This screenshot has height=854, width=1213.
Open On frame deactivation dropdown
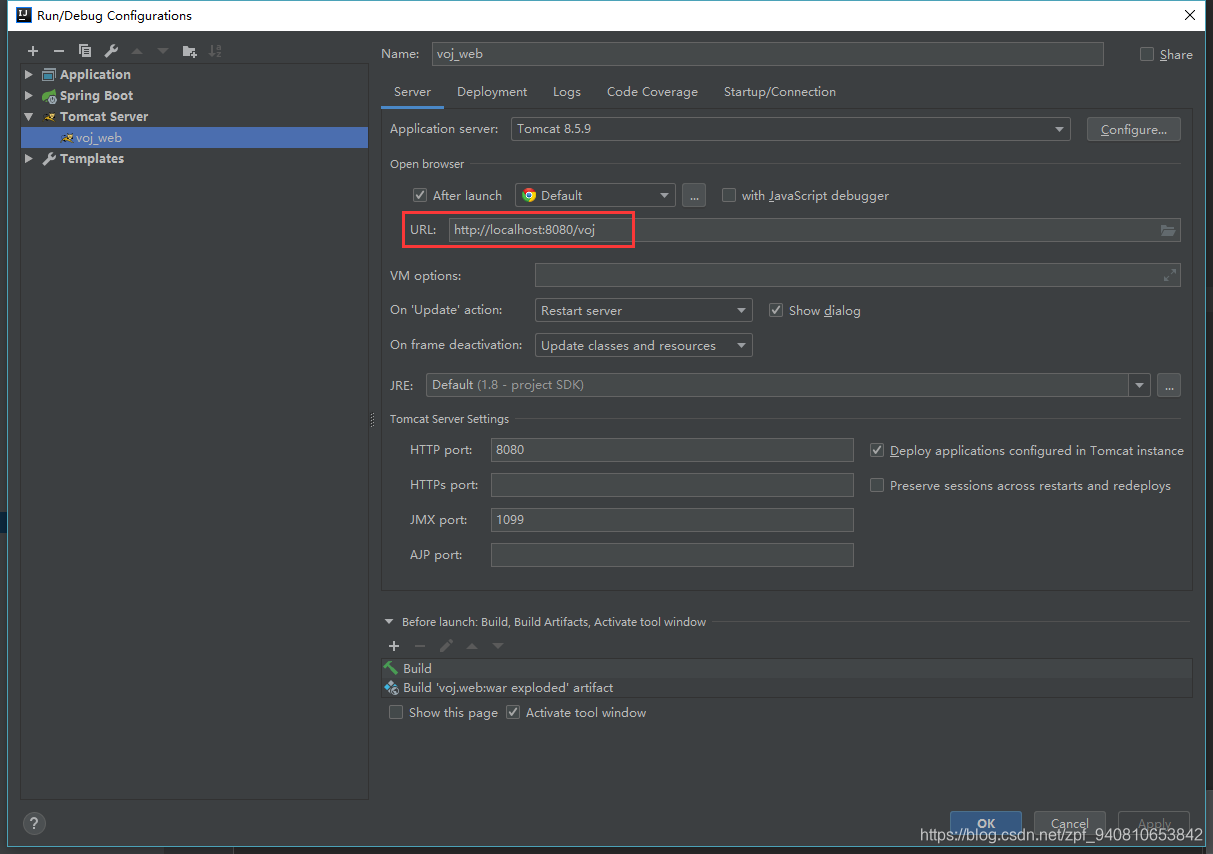644,345
